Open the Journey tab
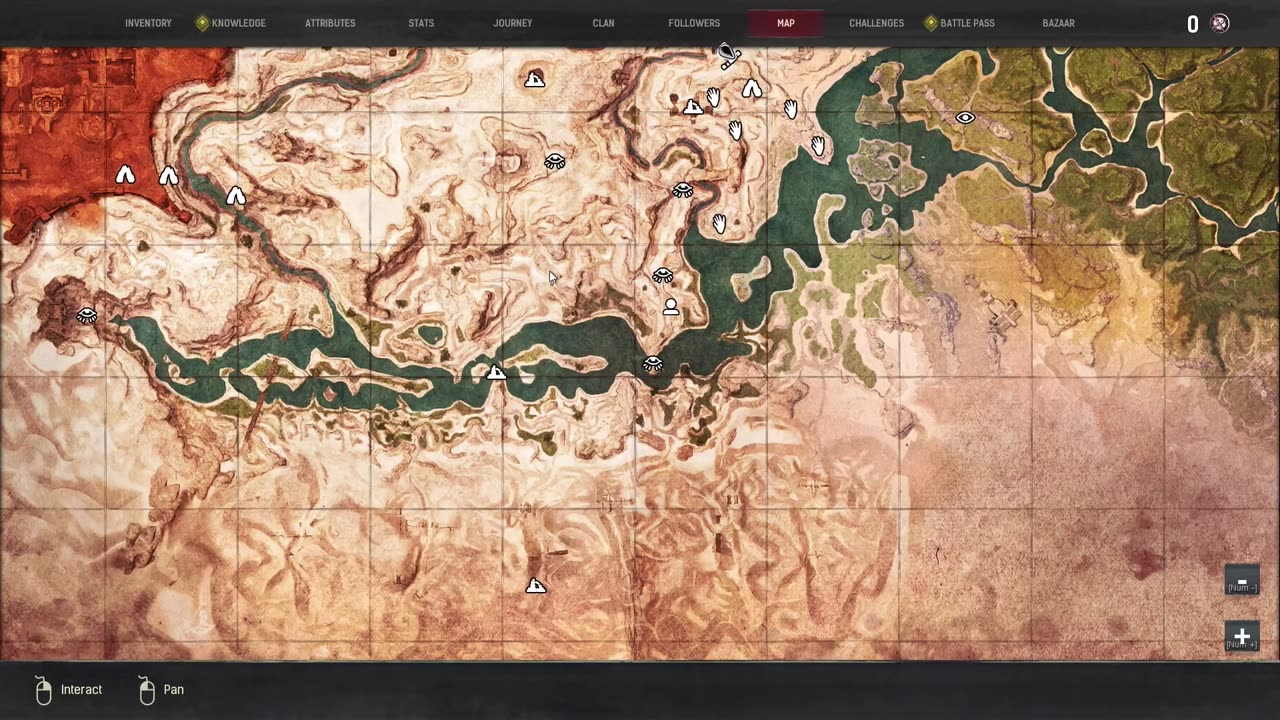1280x720 pixels. coord(513,23)
